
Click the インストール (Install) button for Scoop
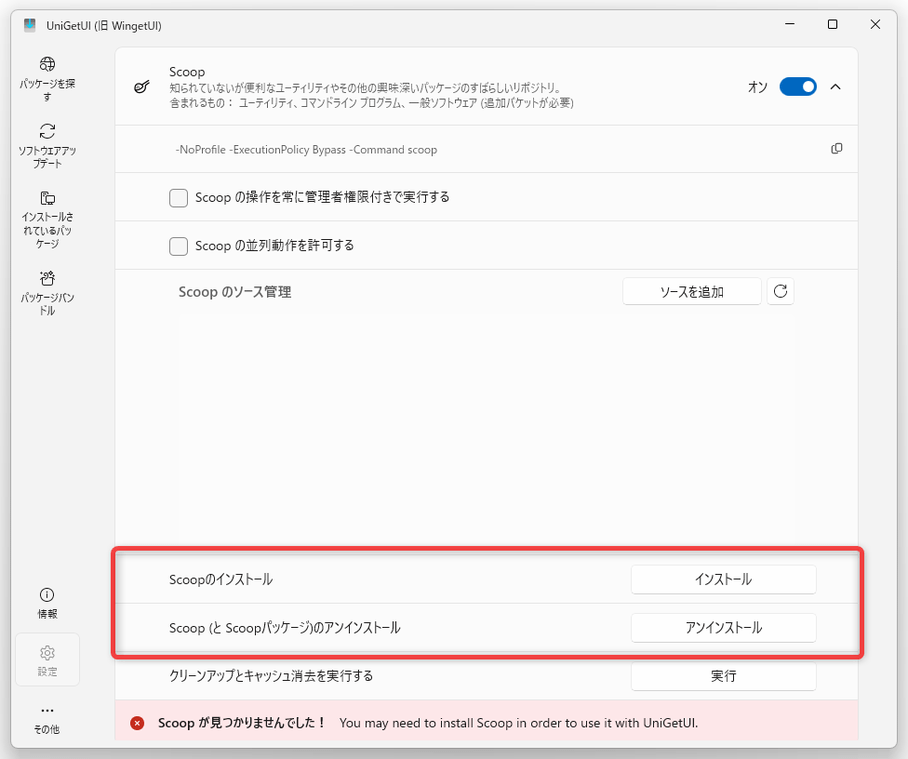(723, 579)
